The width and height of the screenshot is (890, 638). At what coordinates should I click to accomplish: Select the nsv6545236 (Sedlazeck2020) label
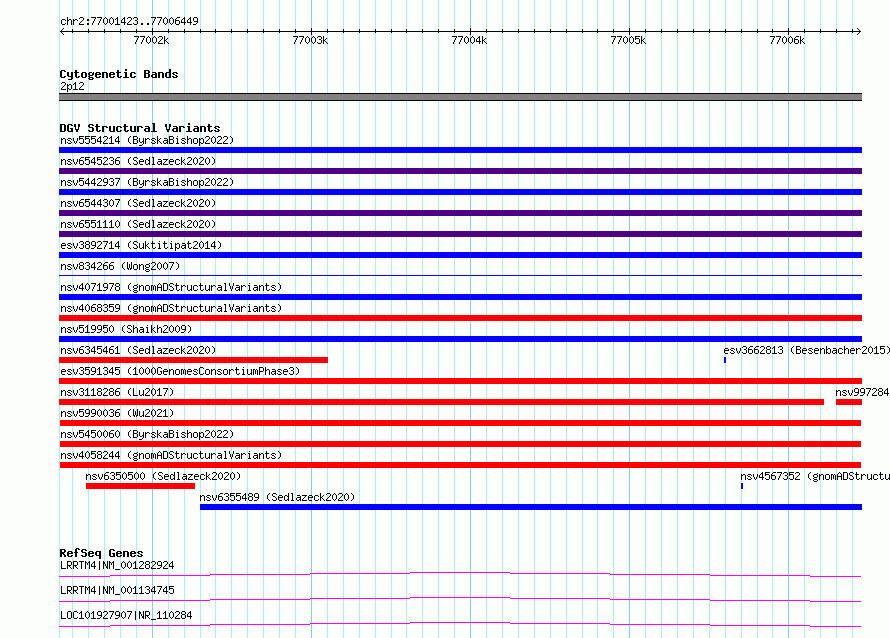[138, 161]
